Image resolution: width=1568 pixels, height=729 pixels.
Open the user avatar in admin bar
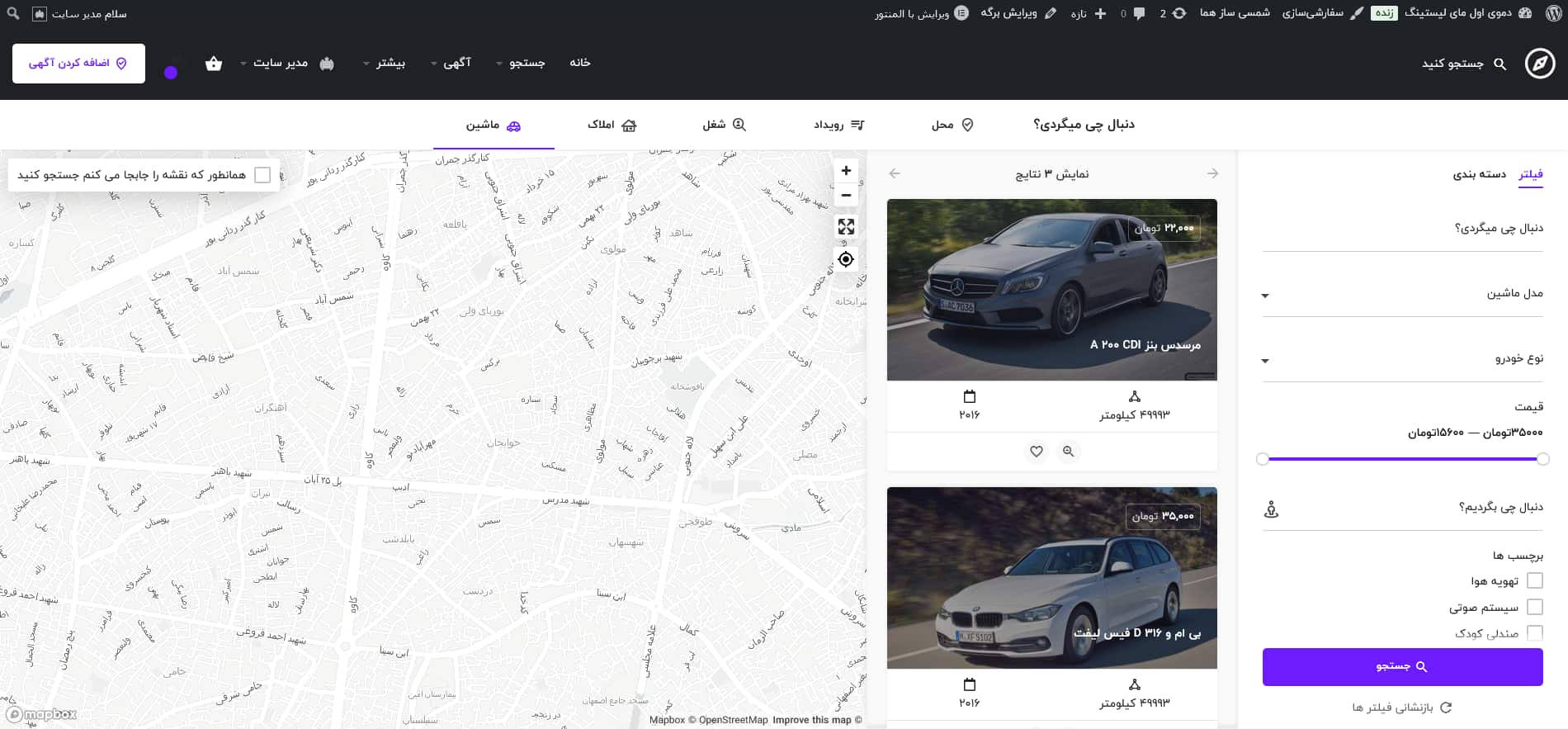[40, 14]
